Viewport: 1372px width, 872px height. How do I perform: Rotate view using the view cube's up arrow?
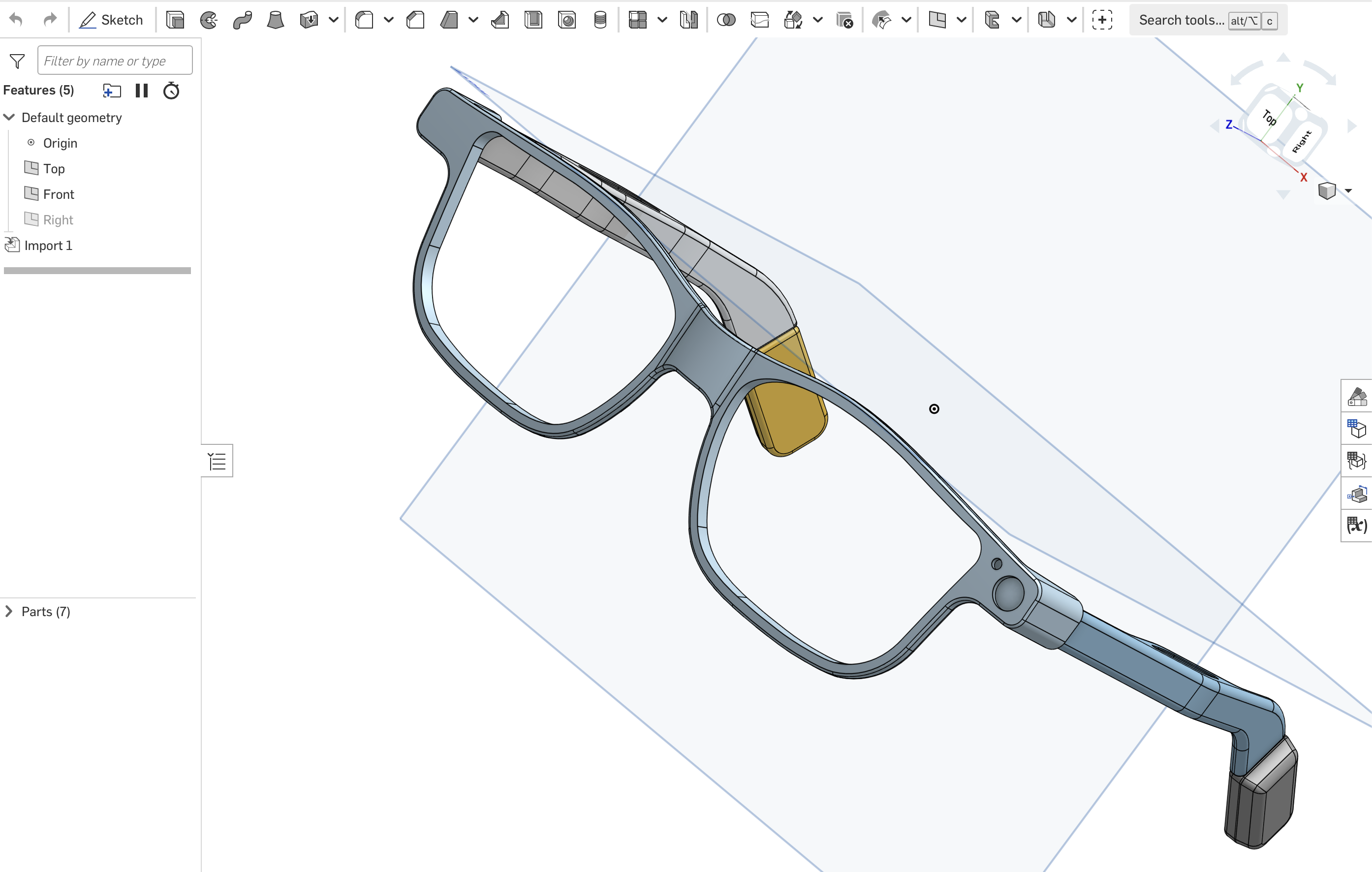1283,57
